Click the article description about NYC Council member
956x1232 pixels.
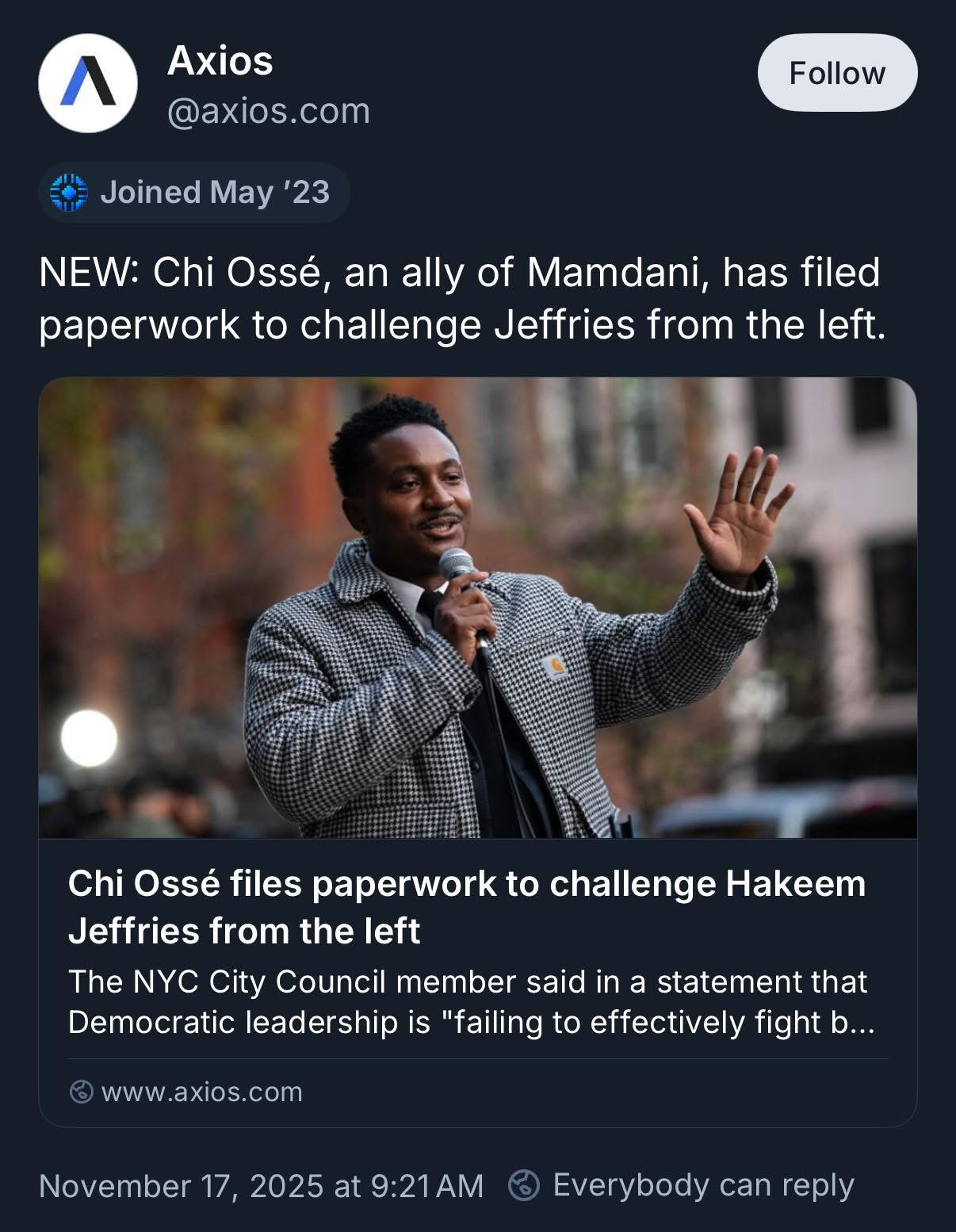click(x=472, y=1002)
